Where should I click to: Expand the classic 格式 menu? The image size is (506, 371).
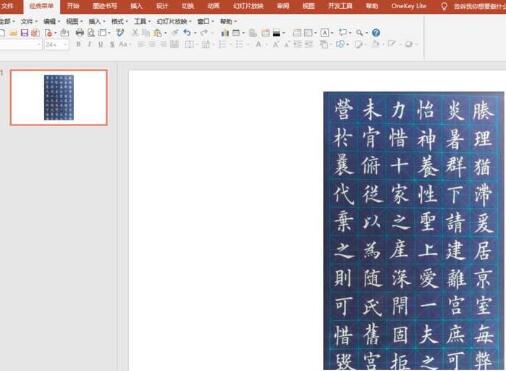tap(119, 22)
